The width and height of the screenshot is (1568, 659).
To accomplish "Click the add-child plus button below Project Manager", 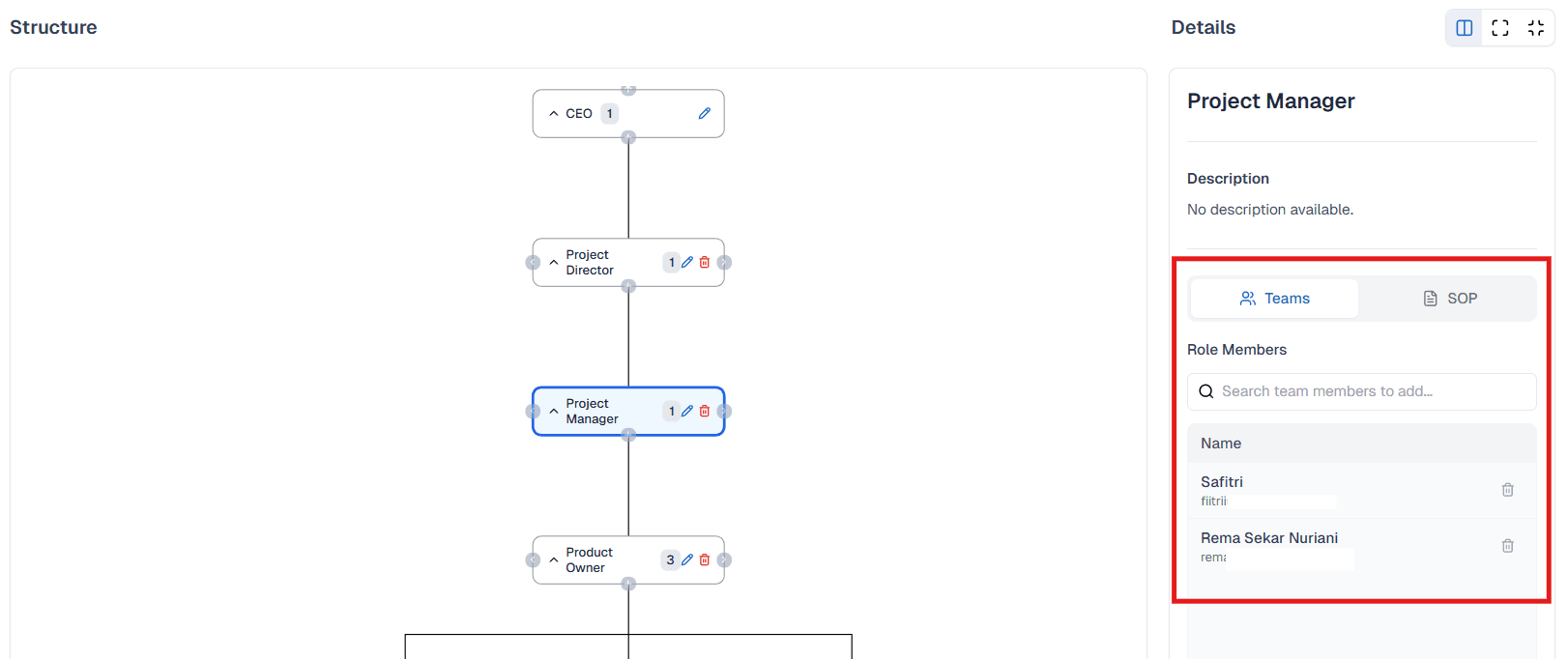I will 628,437.
